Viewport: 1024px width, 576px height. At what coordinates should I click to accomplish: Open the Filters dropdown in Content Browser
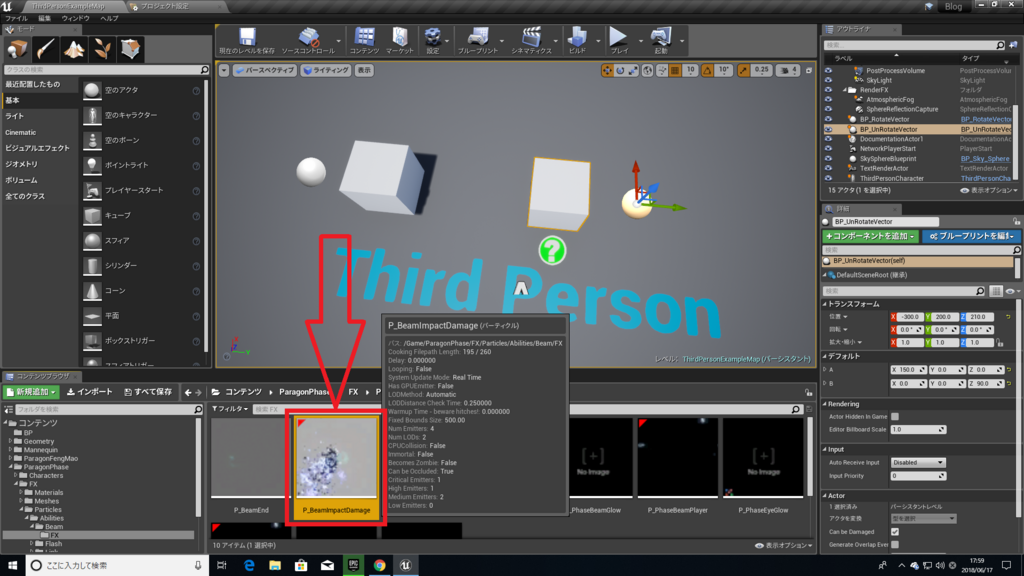230,409
